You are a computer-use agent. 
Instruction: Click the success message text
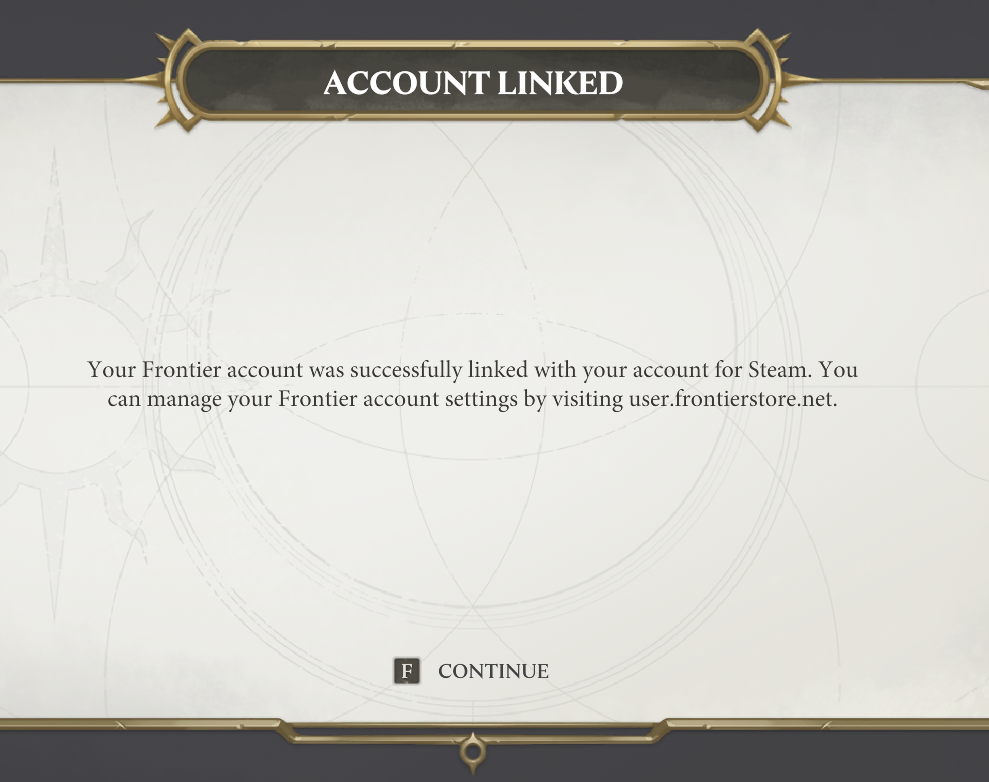(x=472, y=384)
